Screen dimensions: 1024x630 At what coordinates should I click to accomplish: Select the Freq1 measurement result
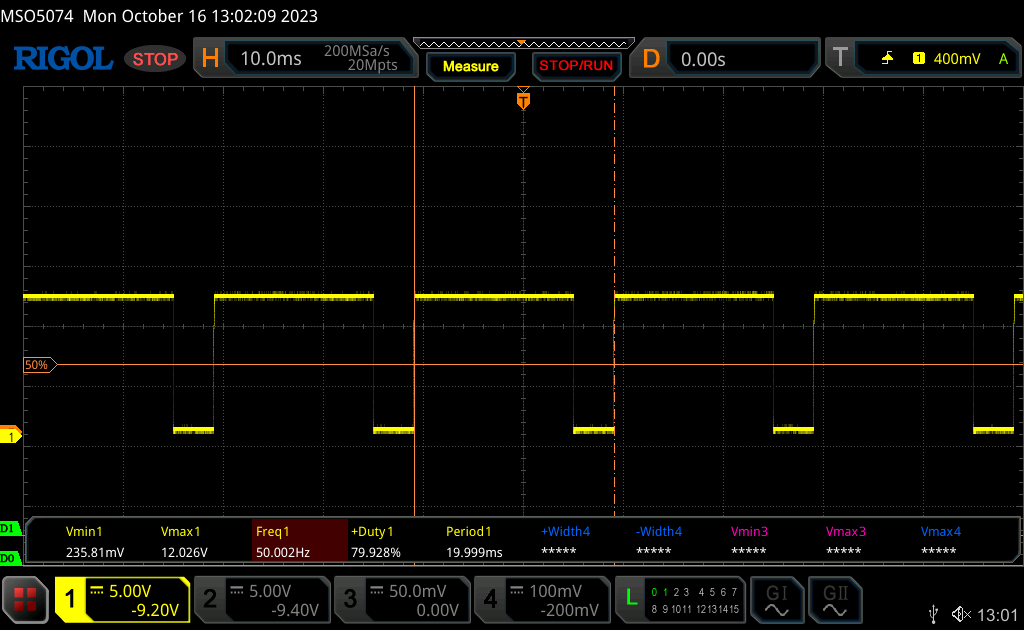(297, 541)
